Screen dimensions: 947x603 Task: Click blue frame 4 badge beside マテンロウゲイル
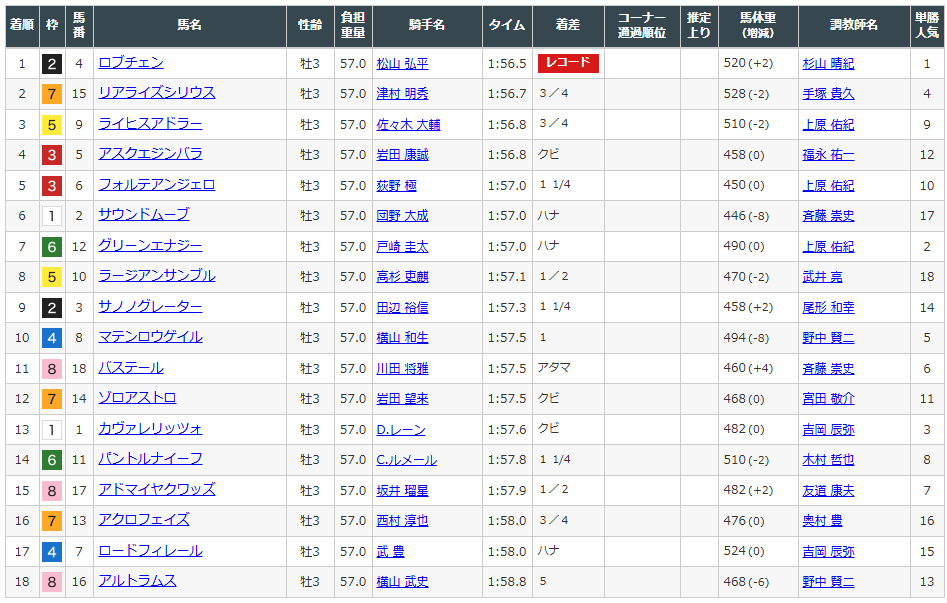point(52,338)
